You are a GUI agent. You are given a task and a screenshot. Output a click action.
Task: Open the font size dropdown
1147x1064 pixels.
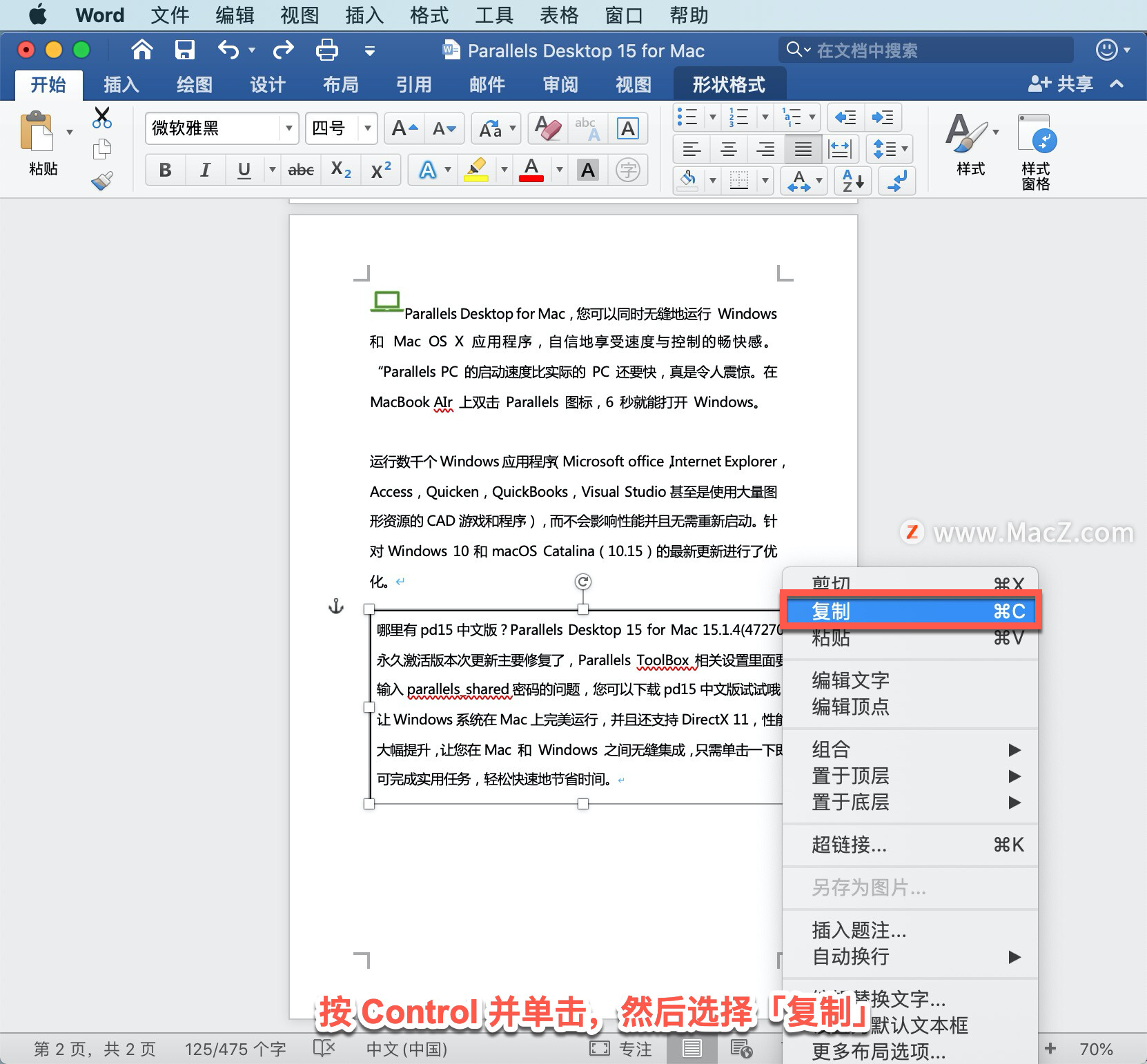click(x=368, y=128)
